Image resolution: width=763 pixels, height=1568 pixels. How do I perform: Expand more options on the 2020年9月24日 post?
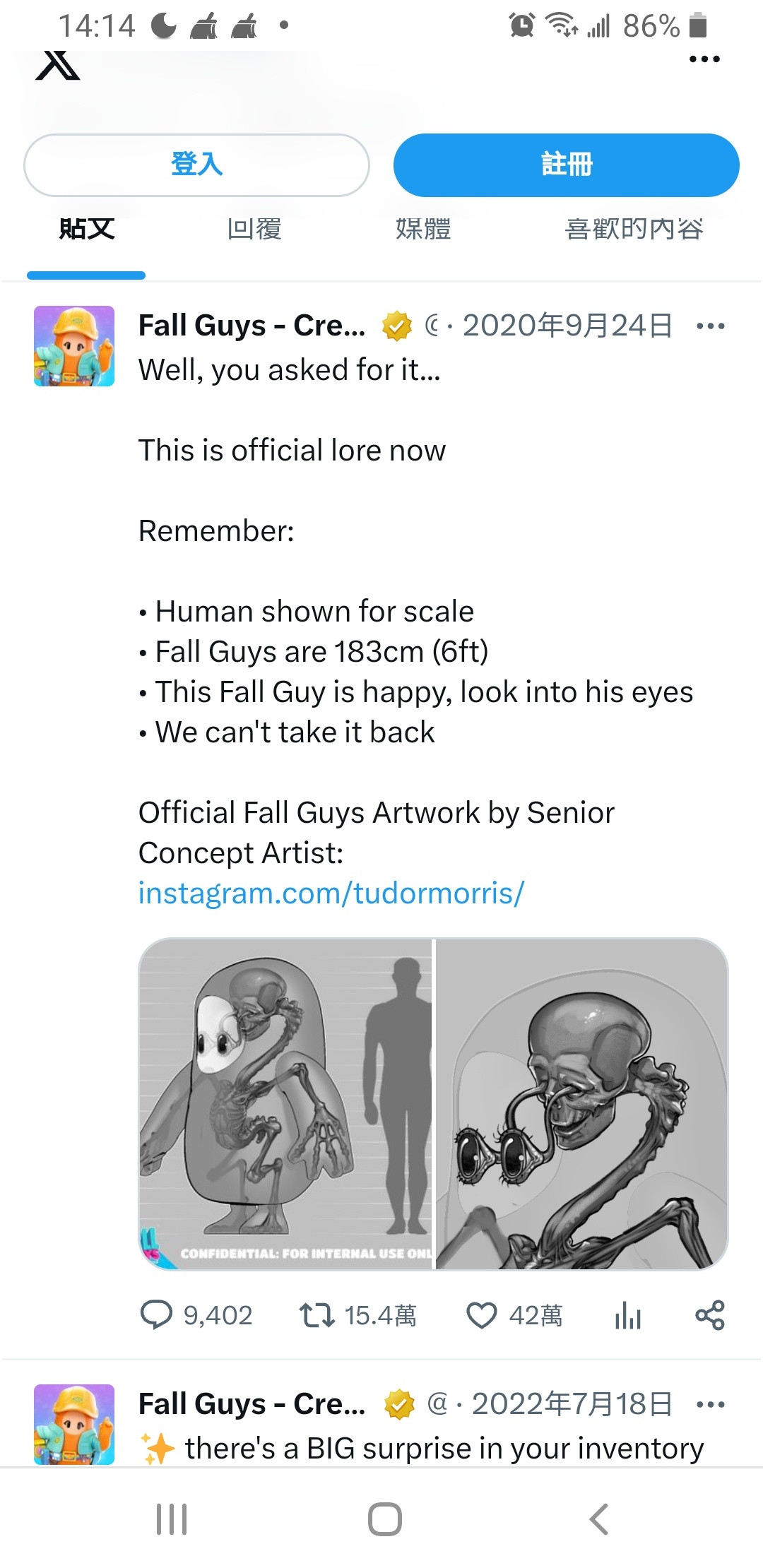[x=710, y=326]
